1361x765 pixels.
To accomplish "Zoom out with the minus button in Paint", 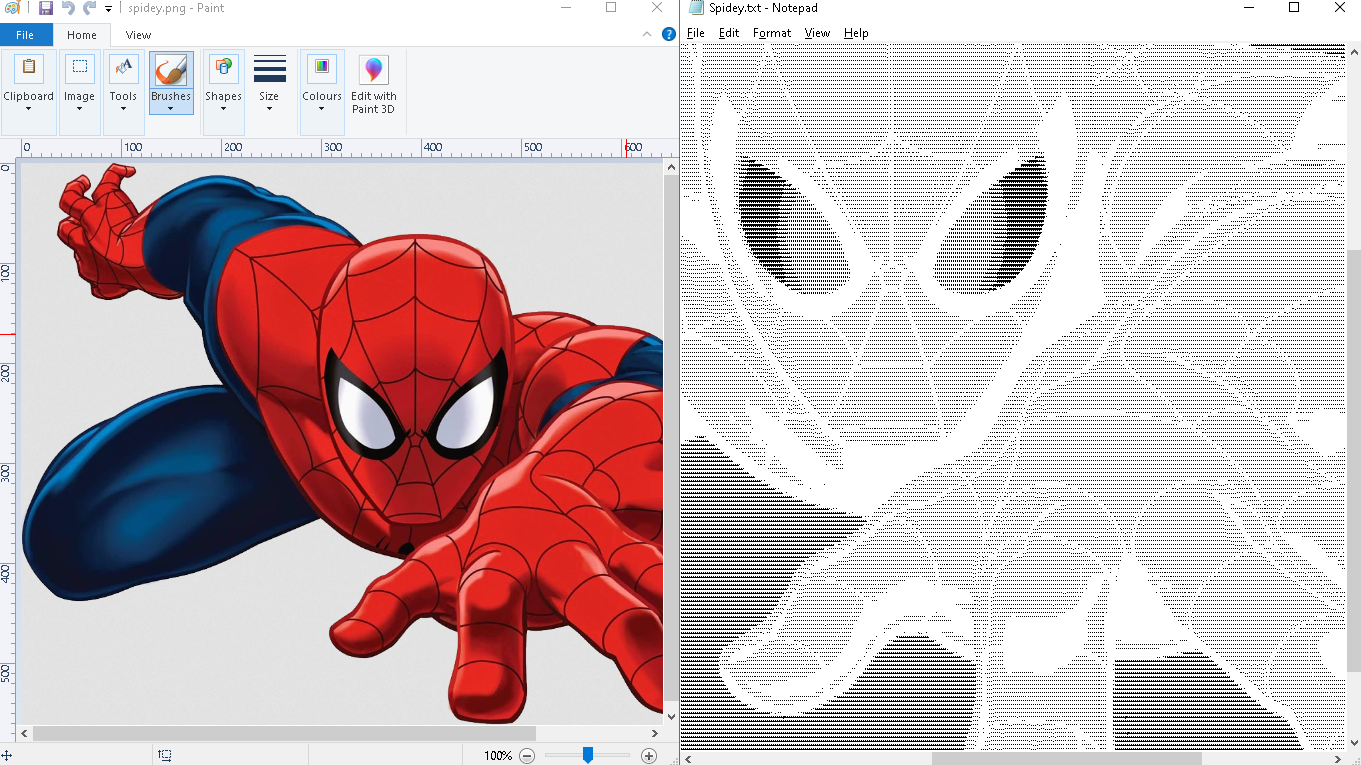I will point(527,756).
